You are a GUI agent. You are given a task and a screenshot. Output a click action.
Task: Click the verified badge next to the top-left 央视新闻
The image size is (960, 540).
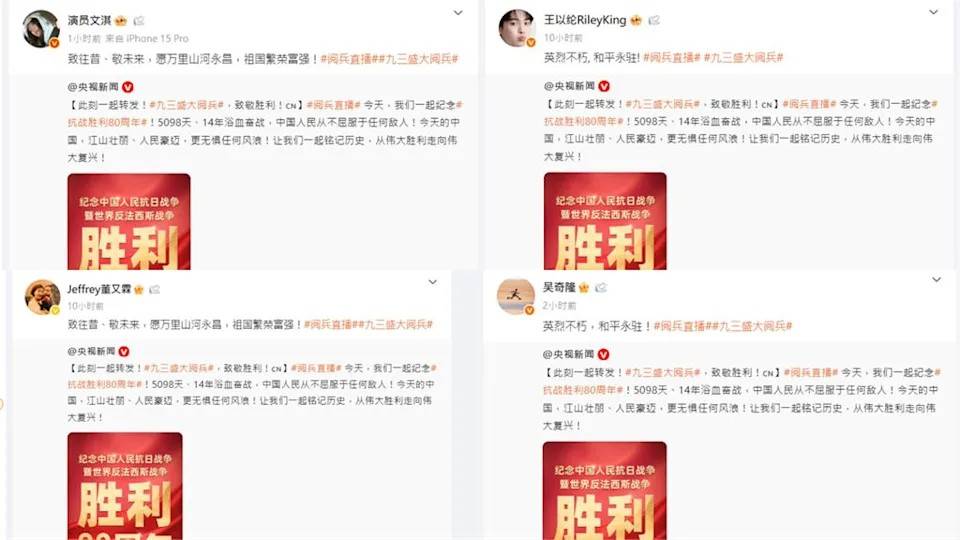pos(127,87)
